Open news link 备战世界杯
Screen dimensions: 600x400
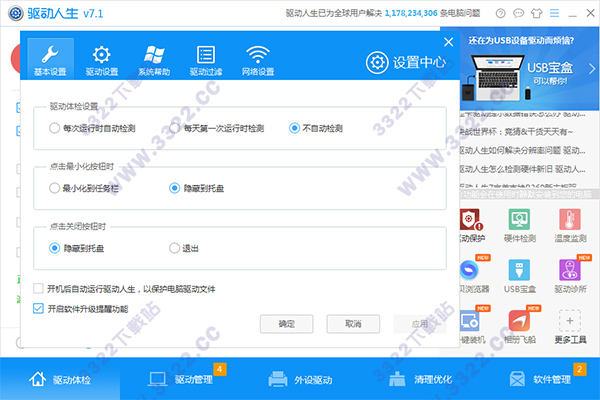click(516, 132)
